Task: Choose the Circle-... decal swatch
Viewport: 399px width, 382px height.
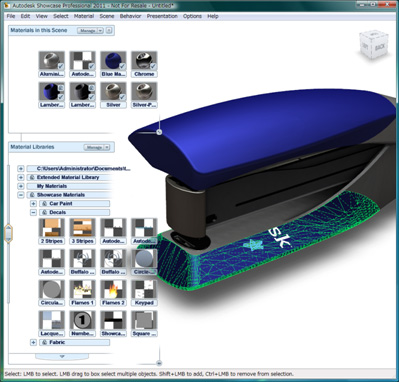Action: click(144, 259)
